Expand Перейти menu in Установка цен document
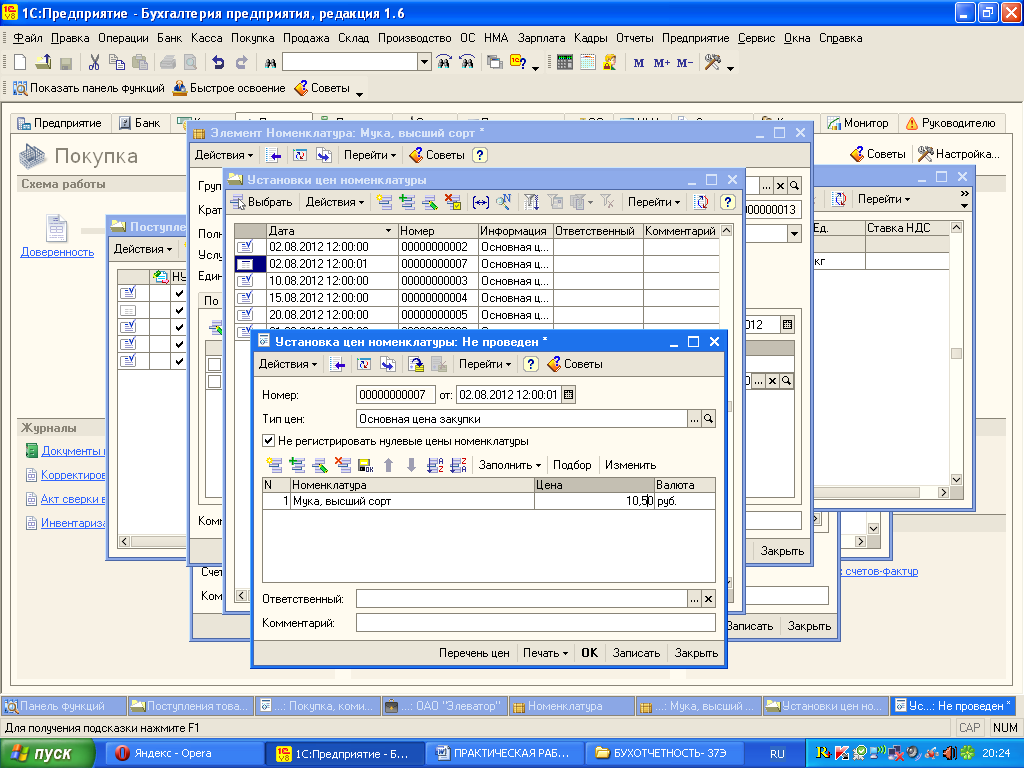1024x768 pixels. pos(485,364)
